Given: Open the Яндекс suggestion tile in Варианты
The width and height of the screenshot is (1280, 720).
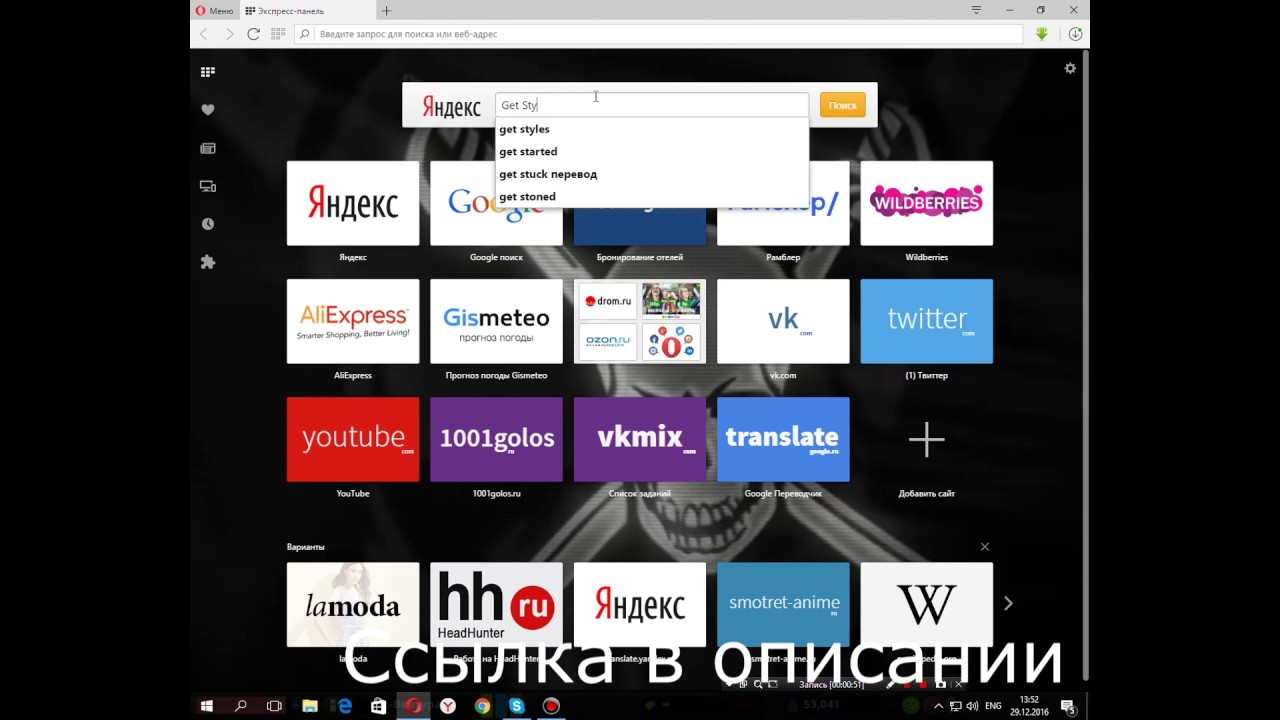Looking at the screenshot, I should (640, 604).
